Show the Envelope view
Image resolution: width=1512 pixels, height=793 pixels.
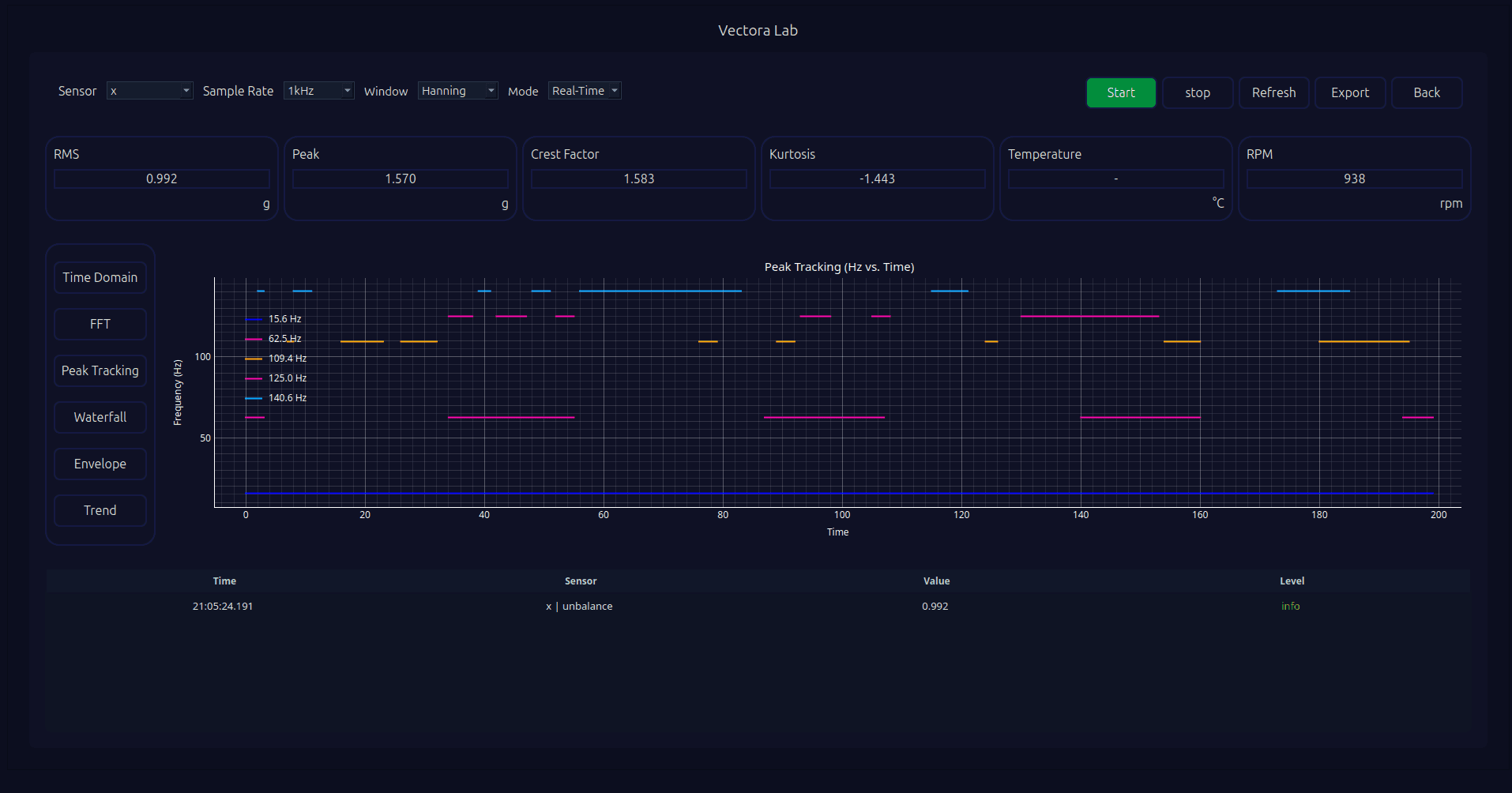click(100, 464)
